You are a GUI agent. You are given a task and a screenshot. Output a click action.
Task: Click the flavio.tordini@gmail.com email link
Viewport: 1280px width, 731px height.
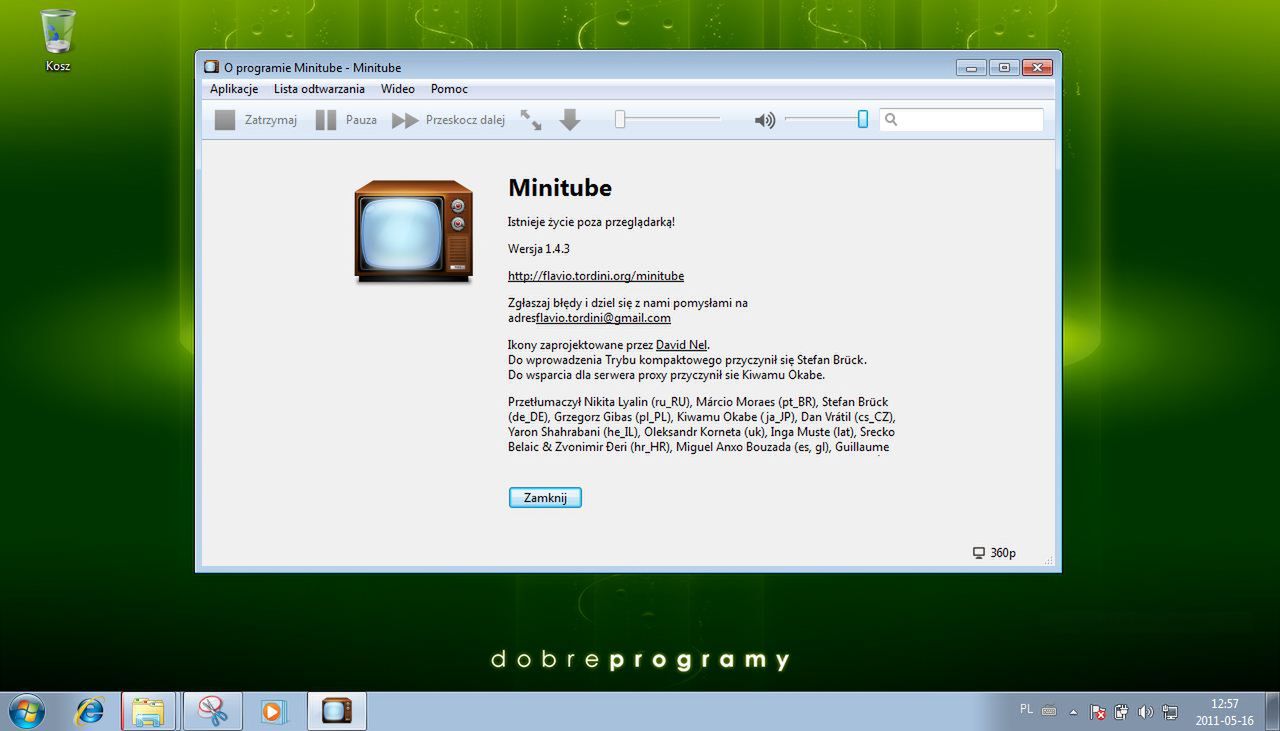click(603, 318)
